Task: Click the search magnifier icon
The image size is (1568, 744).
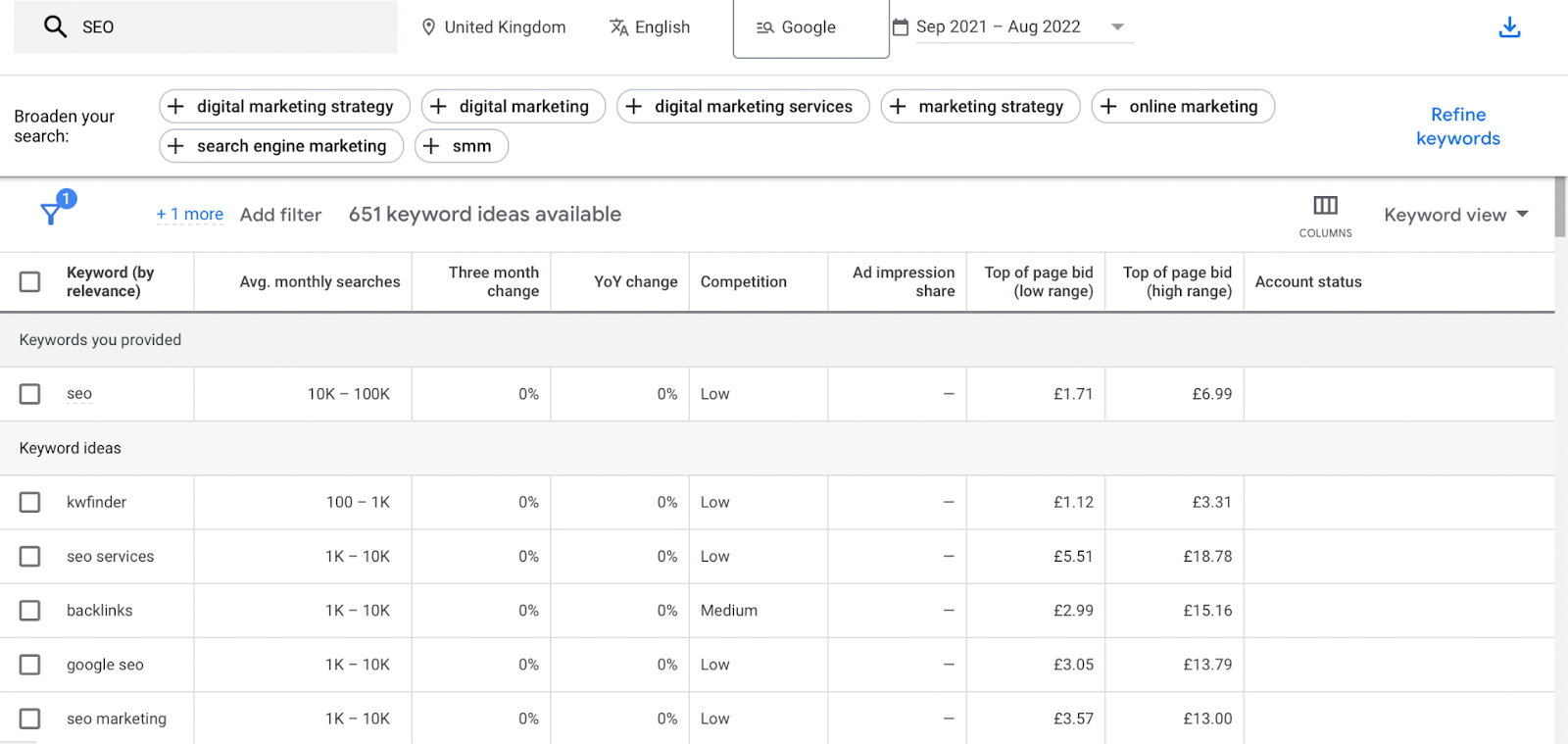Action: (x=56, y=26)
